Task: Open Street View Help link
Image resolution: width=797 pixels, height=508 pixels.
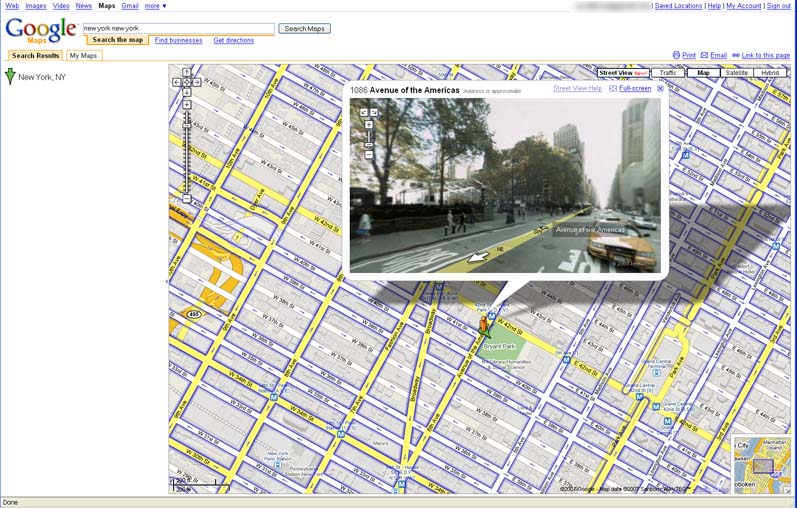Action: [577, 88]
